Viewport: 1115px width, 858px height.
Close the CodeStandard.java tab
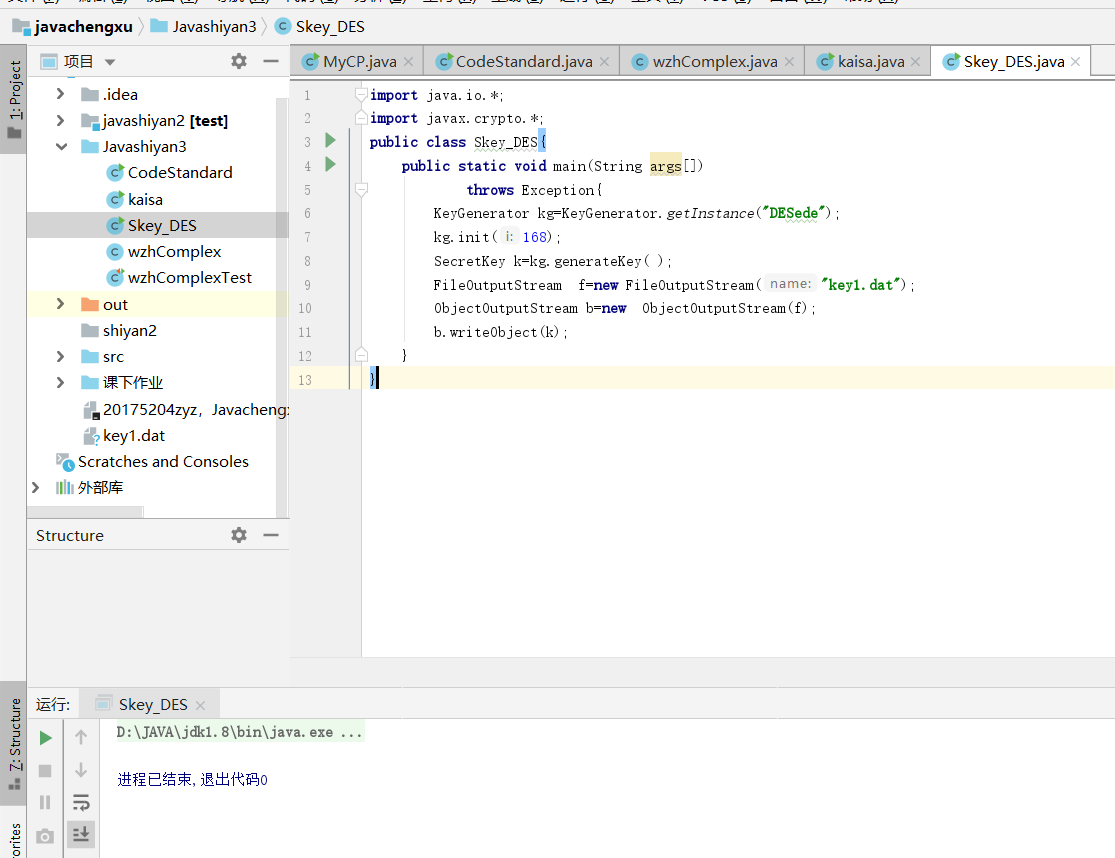(x=604, y=62)
